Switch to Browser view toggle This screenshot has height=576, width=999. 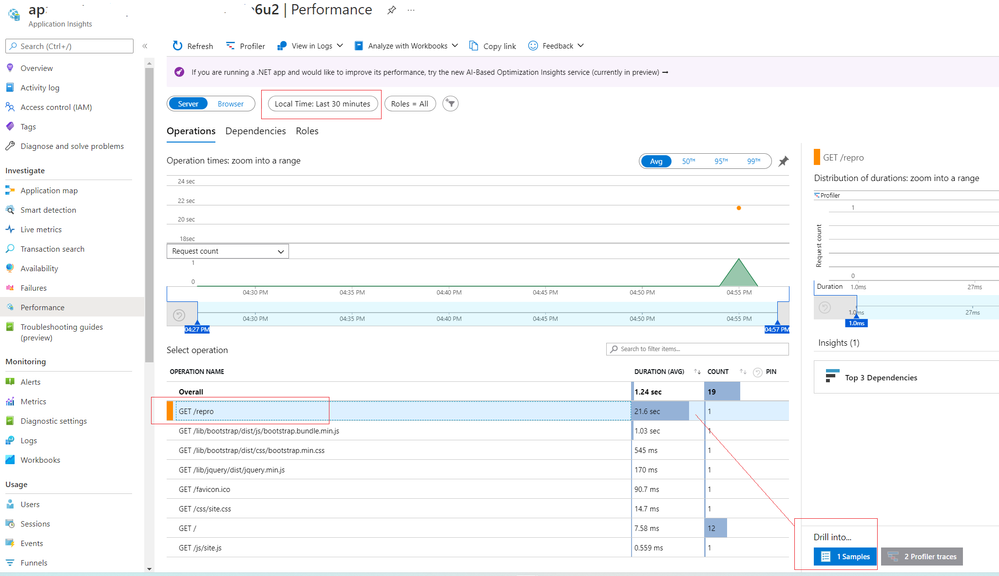tap(231, 104)
